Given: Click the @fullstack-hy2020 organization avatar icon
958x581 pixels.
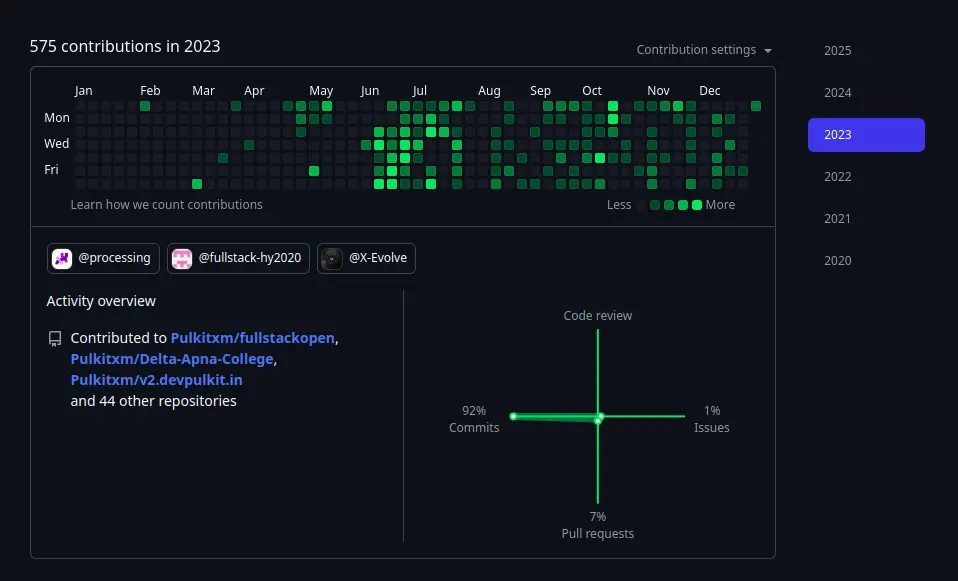Looking at the screenshot, I should 182,258.
